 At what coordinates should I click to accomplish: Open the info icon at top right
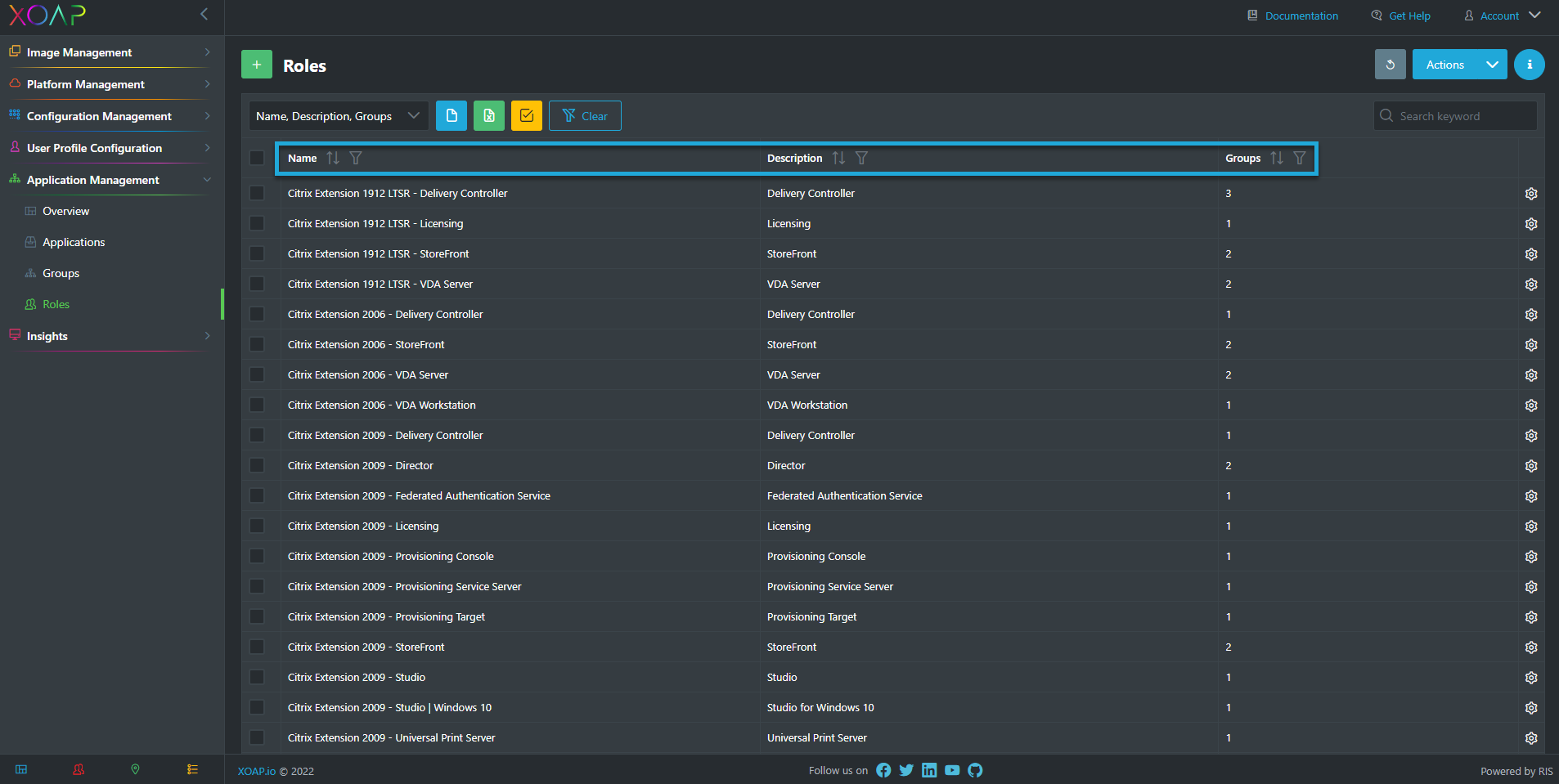coord(1529,65)
